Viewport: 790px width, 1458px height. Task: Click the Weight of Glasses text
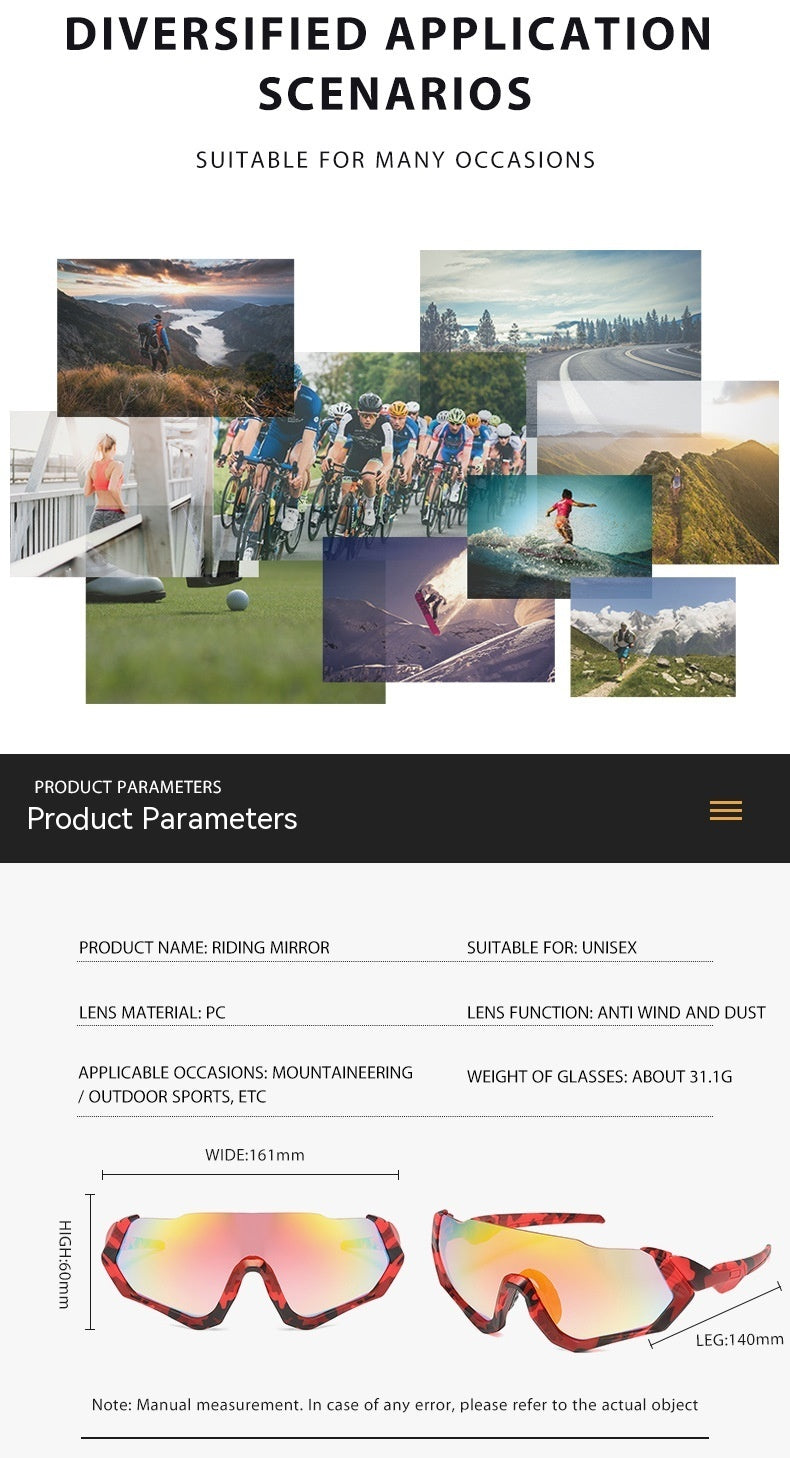tap(599, 1077)
